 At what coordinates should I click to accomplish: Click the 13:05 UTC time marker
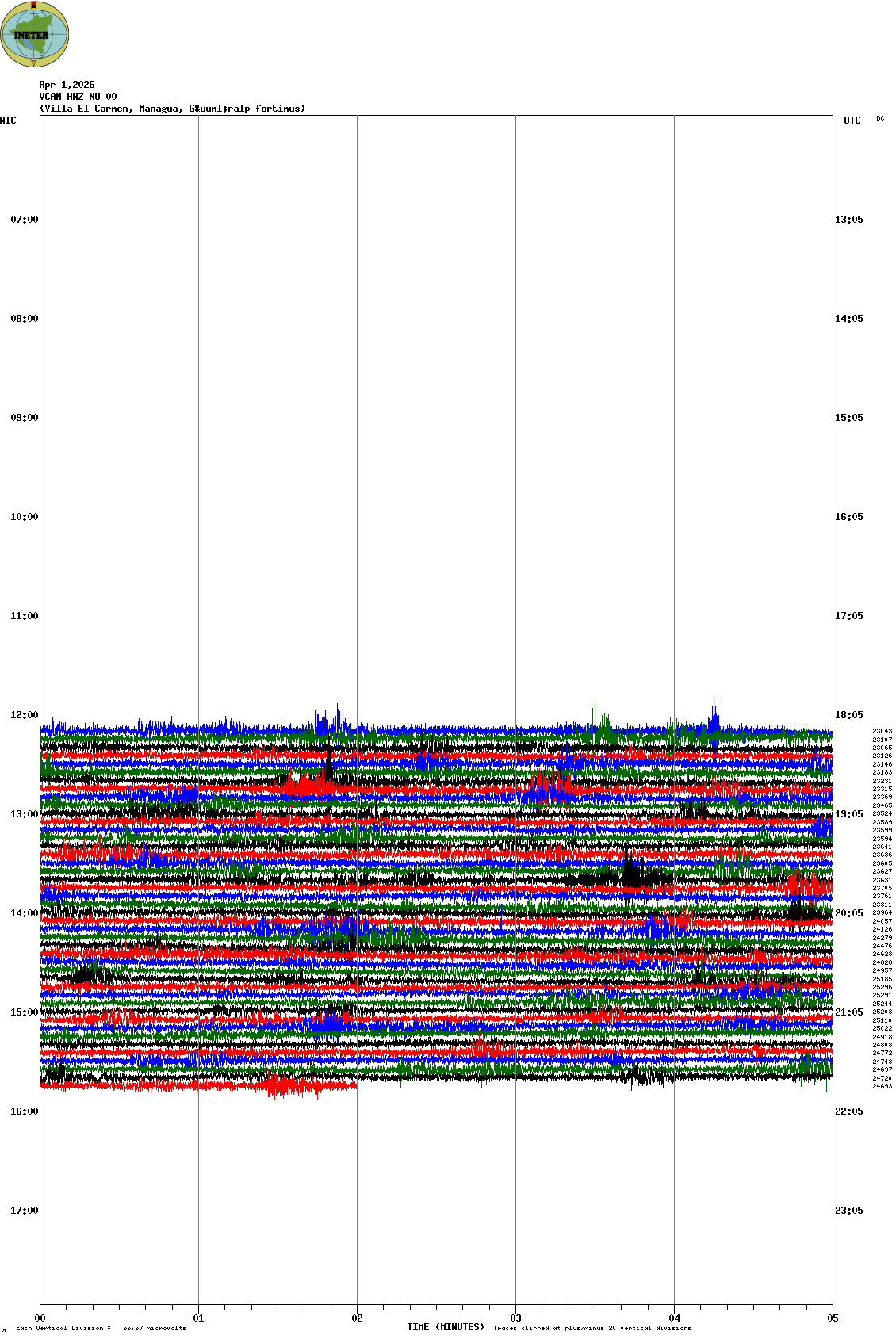tap(848, 220)
